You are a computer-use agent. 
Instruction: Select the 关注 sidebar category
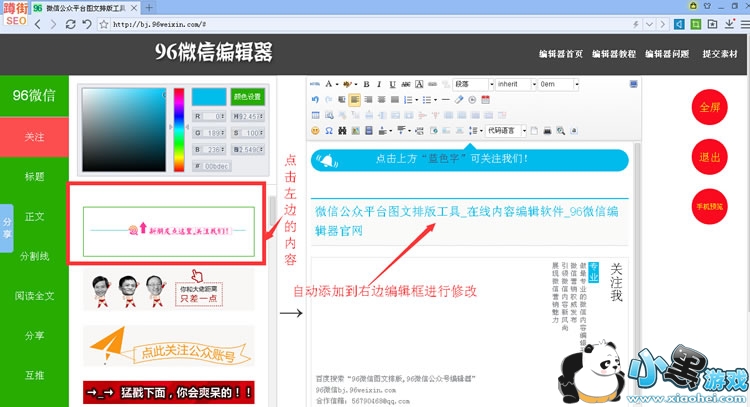tap(34, 137)
